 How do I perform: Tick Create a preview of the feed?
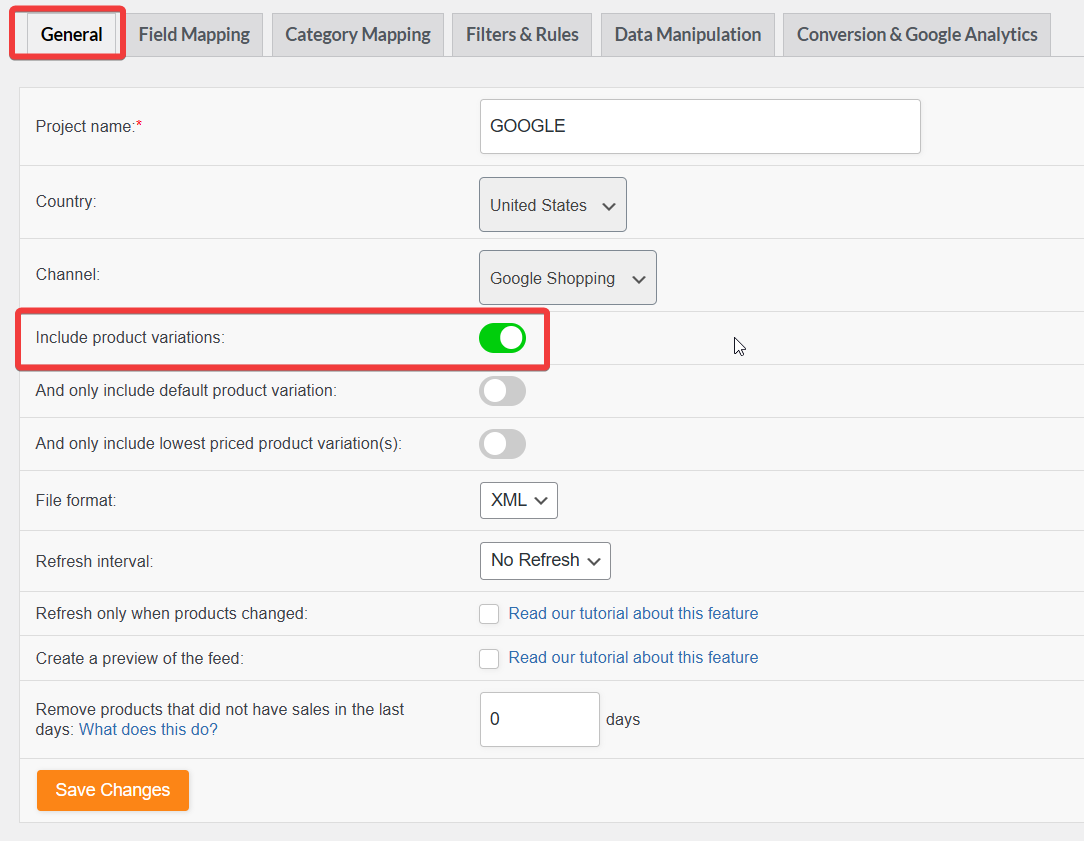point(489,658)
